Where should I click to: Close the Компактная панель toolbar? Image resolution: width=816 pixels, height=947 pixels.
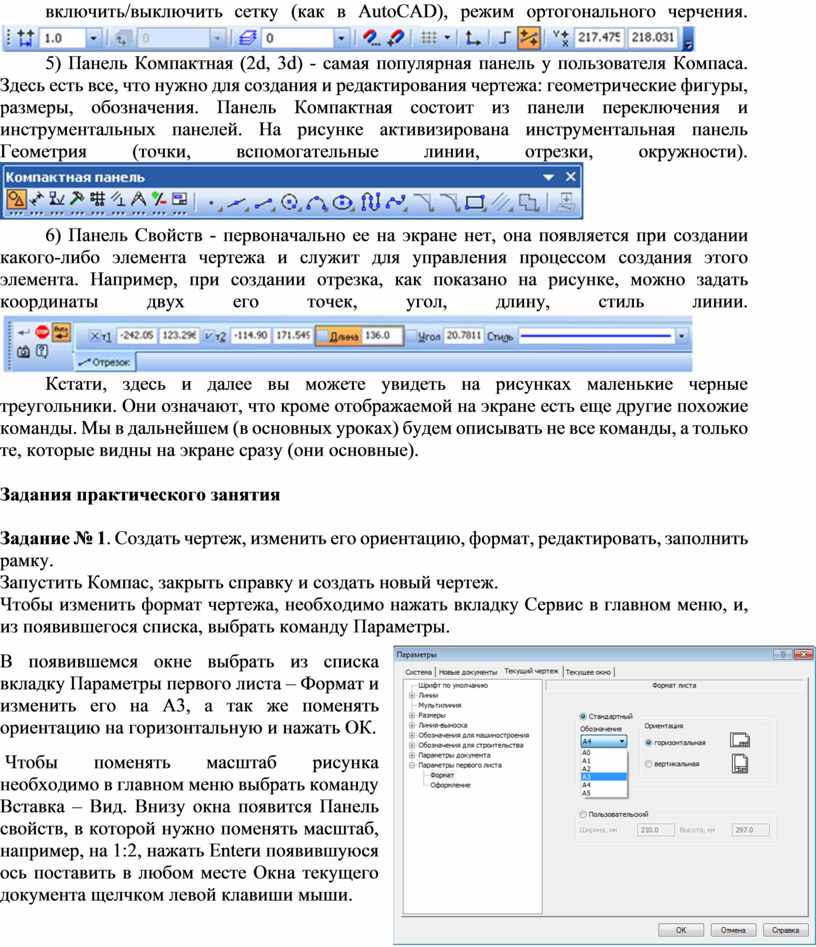click(x=571, y=176)
